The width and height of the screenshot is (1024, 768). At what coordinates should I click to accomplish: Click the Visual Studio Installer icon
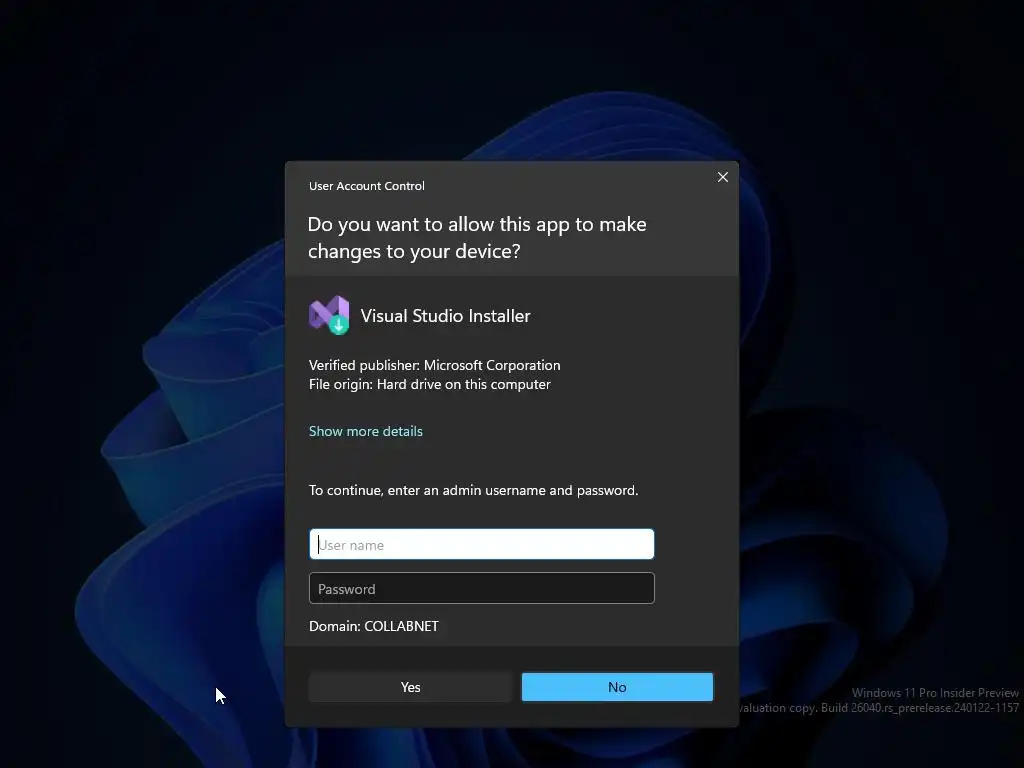[329, 315]
